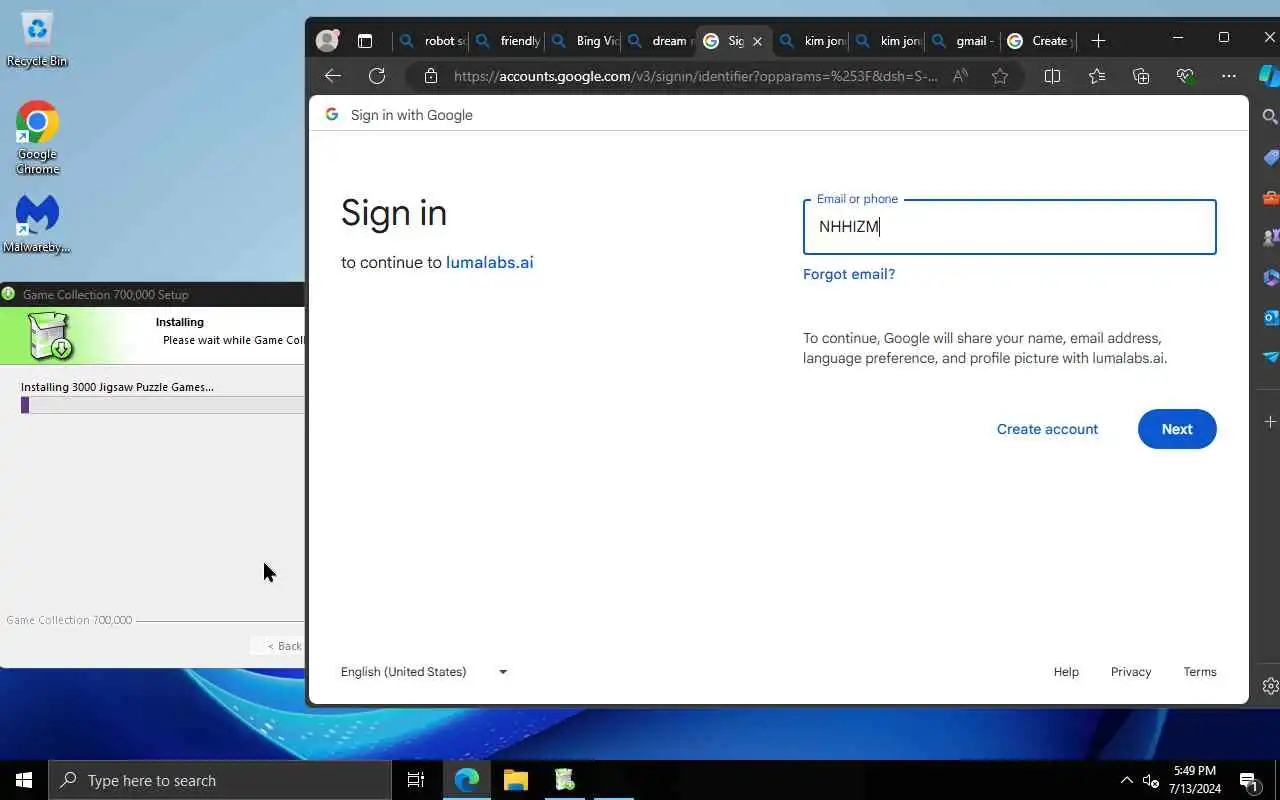Viewport: 1280px width, 800px height.
Task: Click the taskbar clock and date
Action: (x=1195, y=780)
